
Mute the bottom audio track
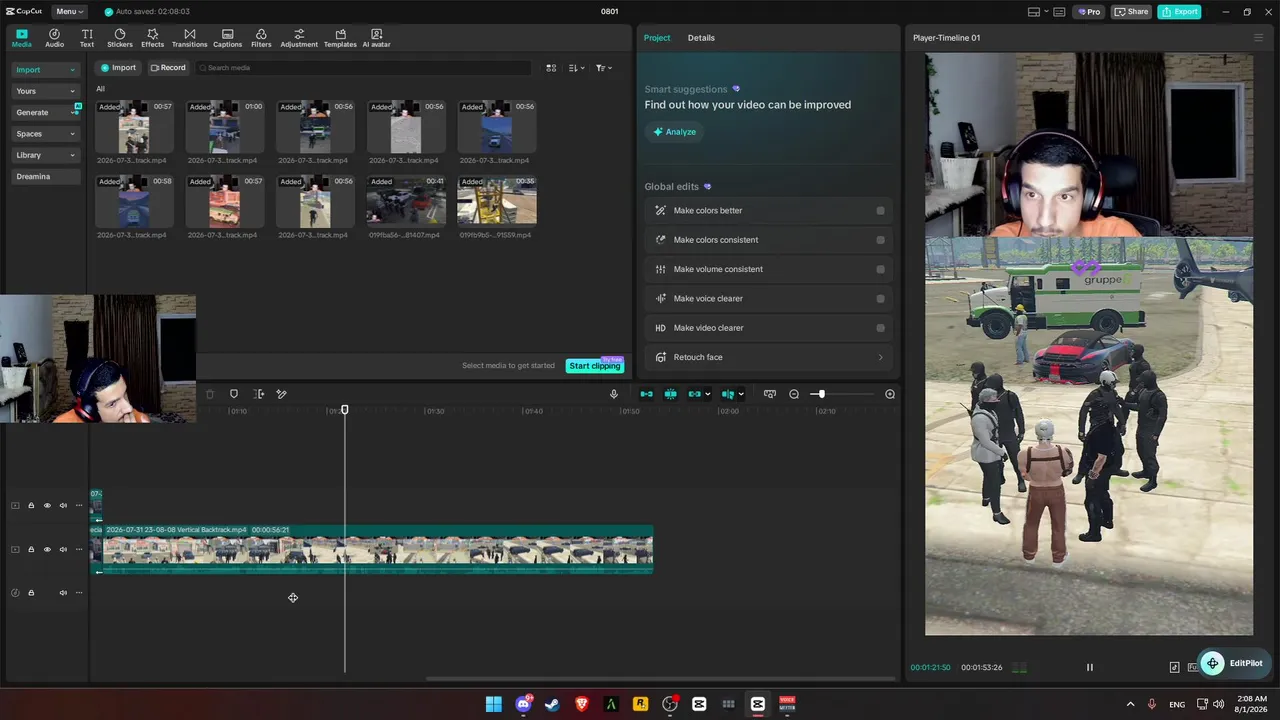pyautogui.click(x=63, y=593)
